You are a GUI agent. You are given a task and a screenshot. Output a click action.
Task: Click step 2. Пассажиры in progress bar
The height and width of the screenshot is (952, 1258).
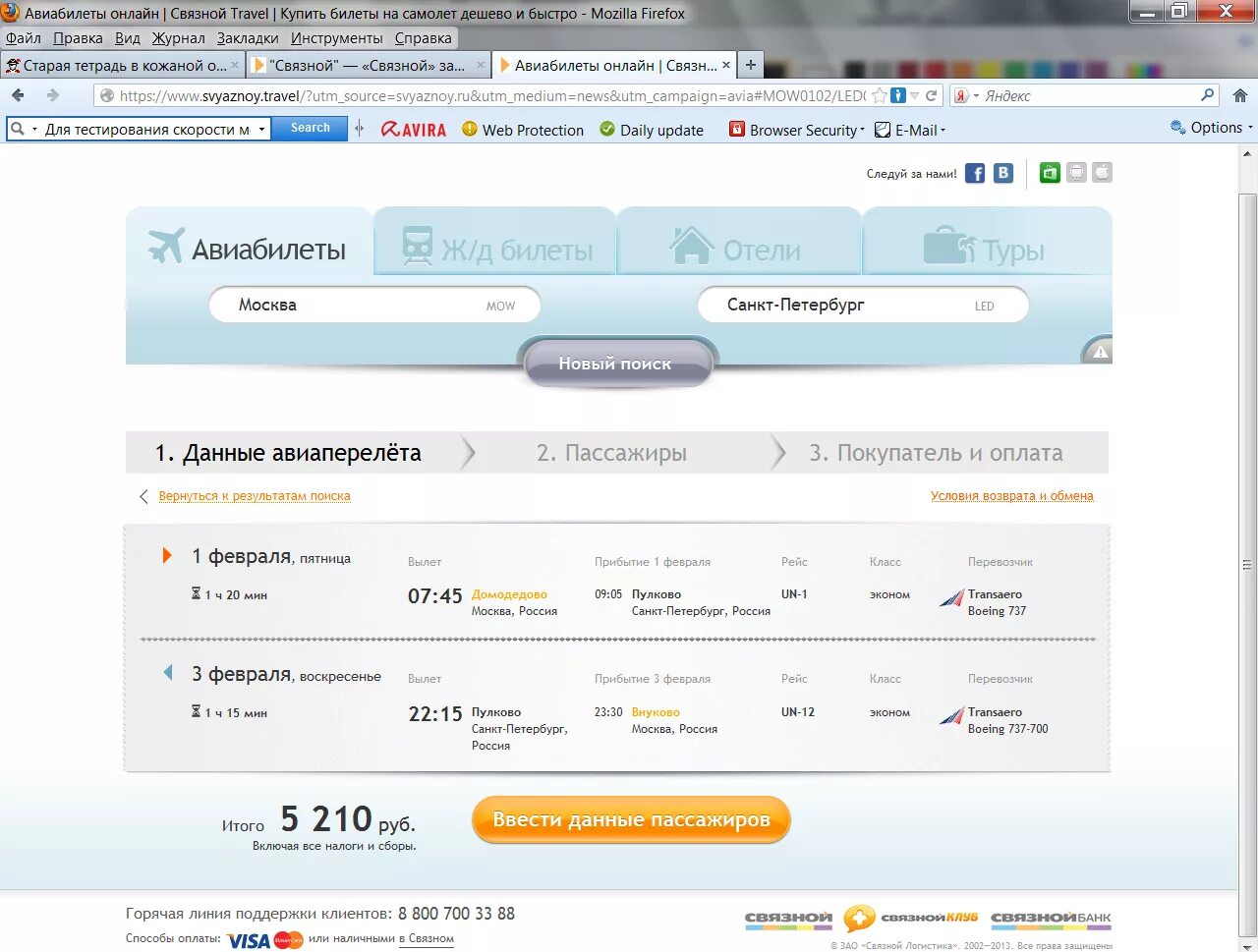[611, 453]
